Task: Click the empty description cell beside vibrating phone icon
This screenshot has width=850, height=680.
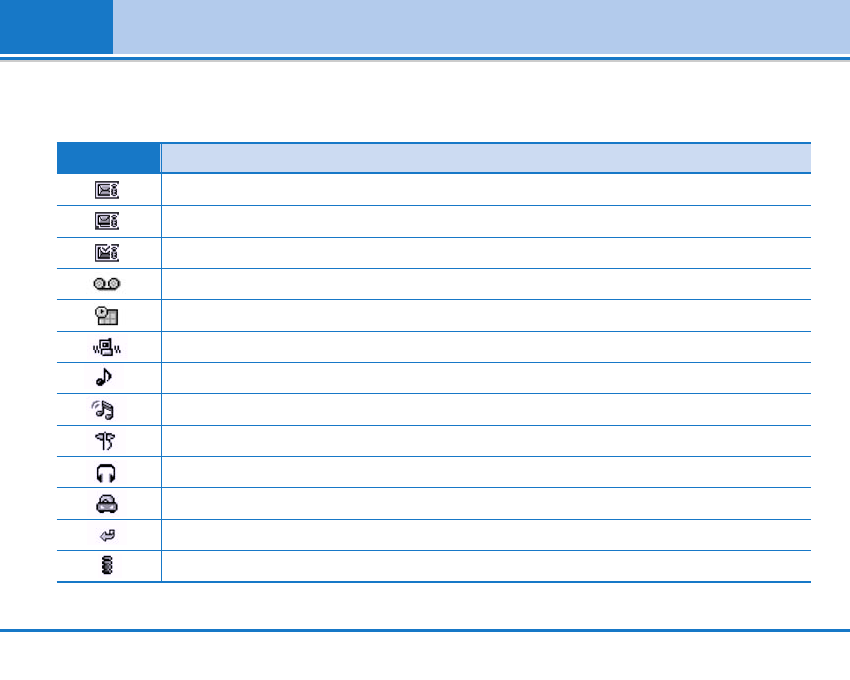Action: coord(485,348)
